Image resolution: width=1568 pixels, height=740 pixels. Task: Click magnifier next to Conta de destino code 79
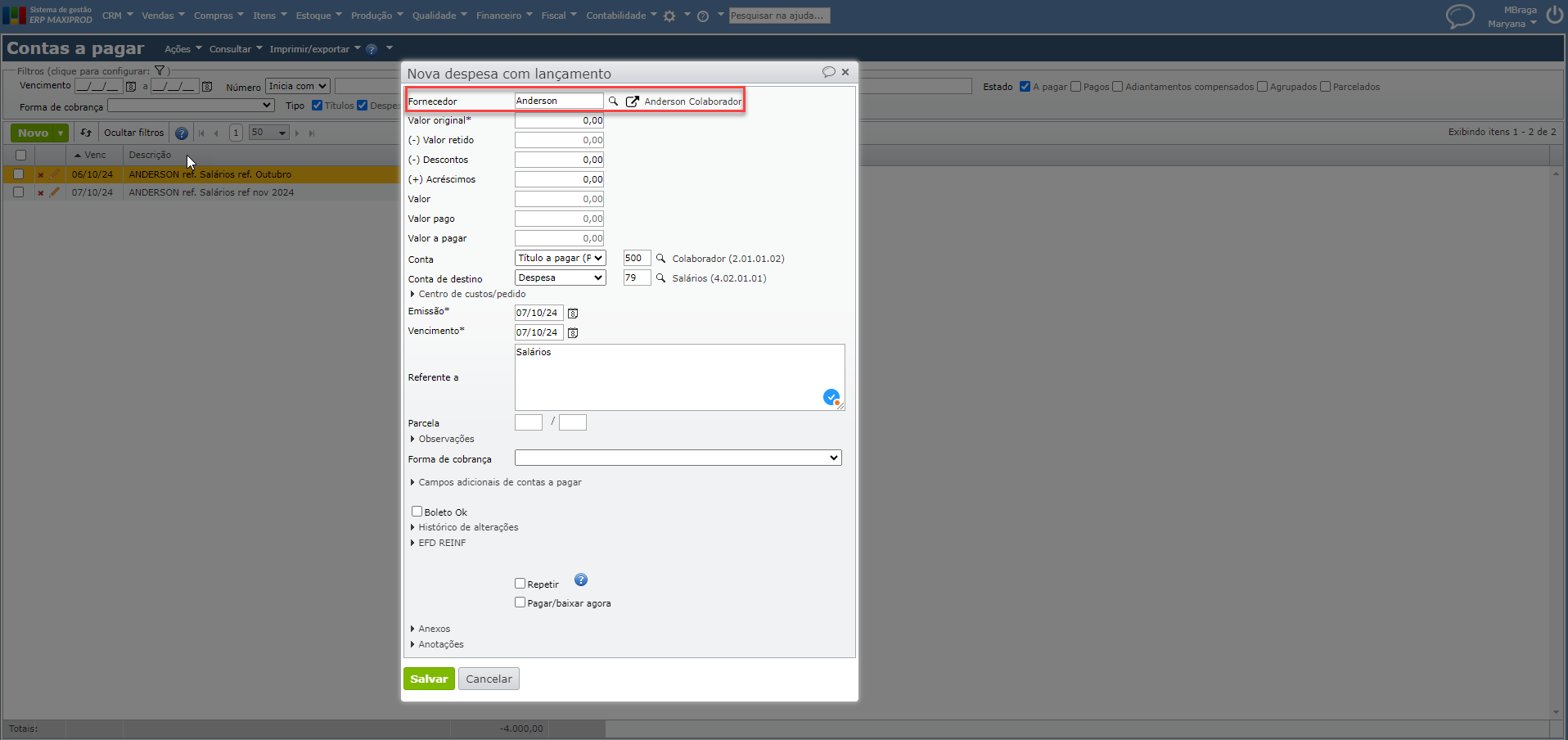pos(661,278)
